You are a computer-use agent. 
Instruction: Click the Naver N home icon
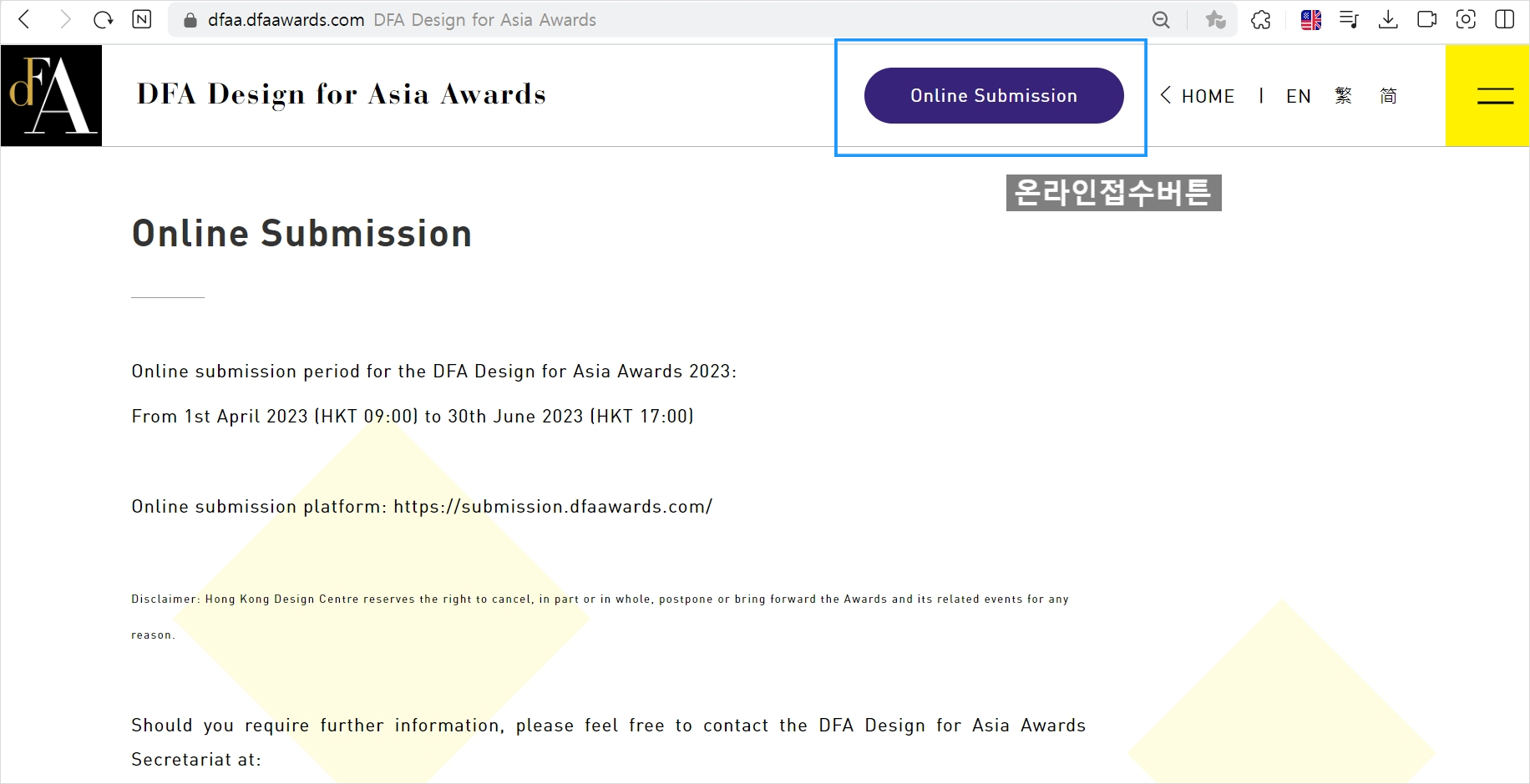[x=142, y=19]
